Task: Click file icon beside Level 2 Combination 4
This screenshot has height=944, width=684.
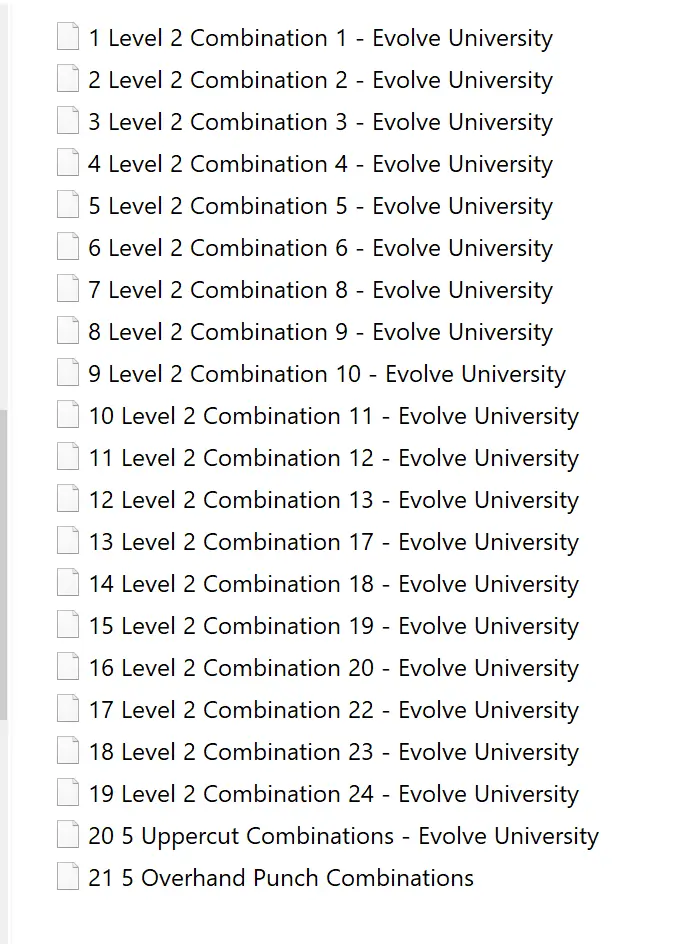Action: pos(68,164)
